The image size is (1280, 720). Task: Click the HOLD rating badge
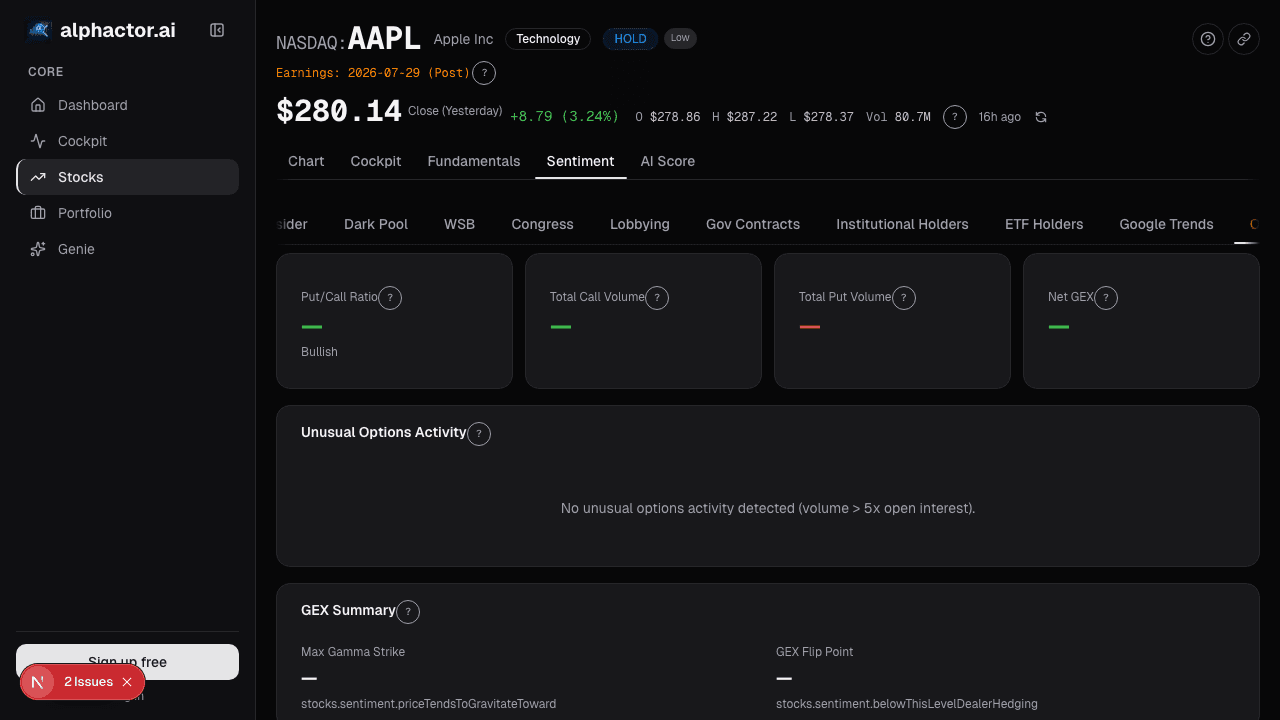coord(630,39)
